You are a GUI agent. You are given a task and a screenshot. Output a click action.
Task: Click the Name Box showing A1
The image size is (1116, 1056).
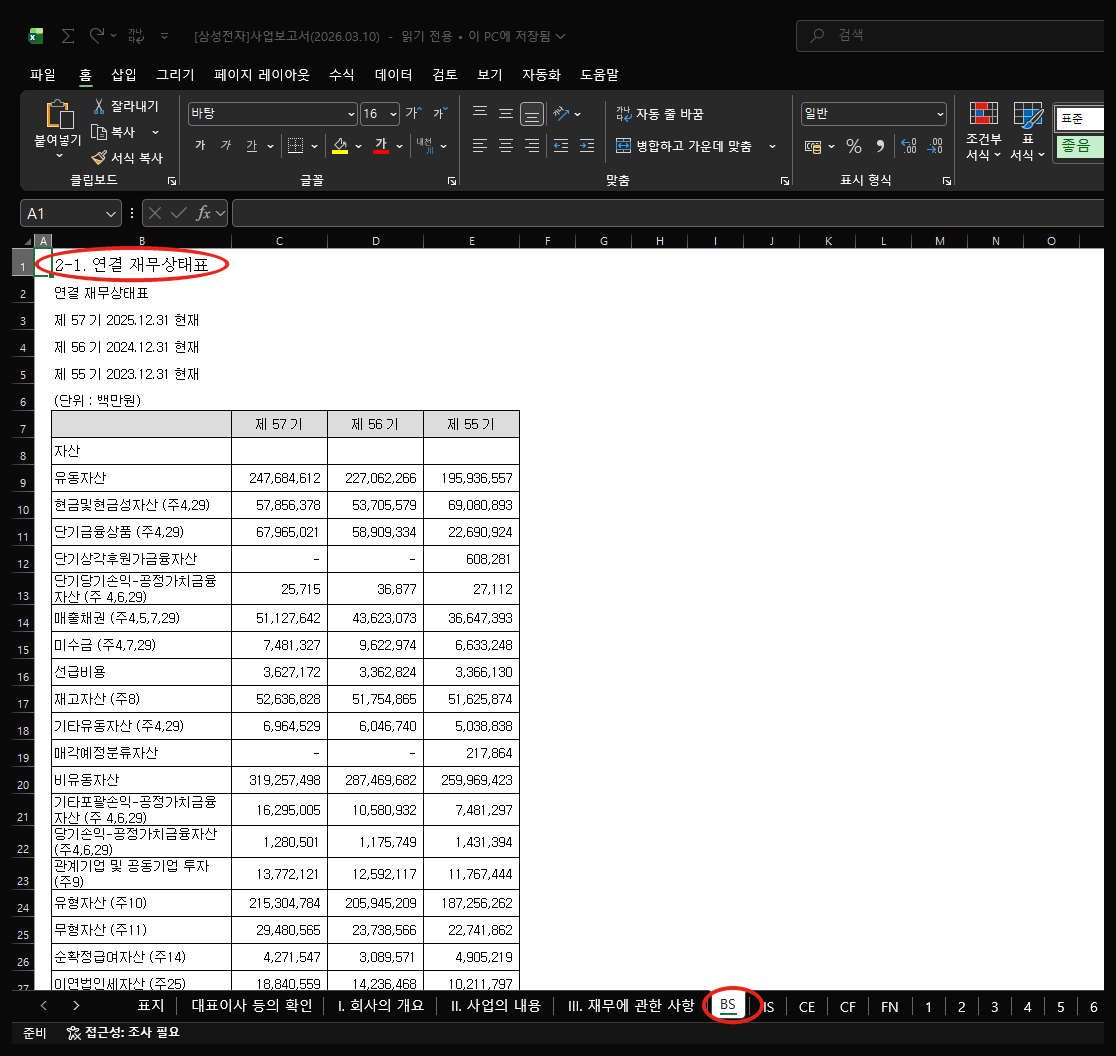point(70,213)
